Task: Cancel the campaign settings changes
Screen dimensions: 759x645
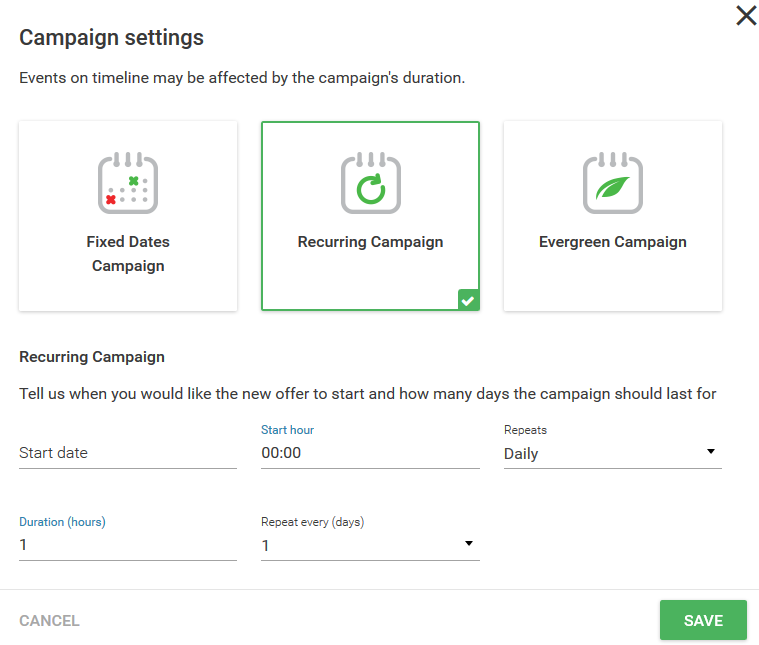Action: [49, 621]
